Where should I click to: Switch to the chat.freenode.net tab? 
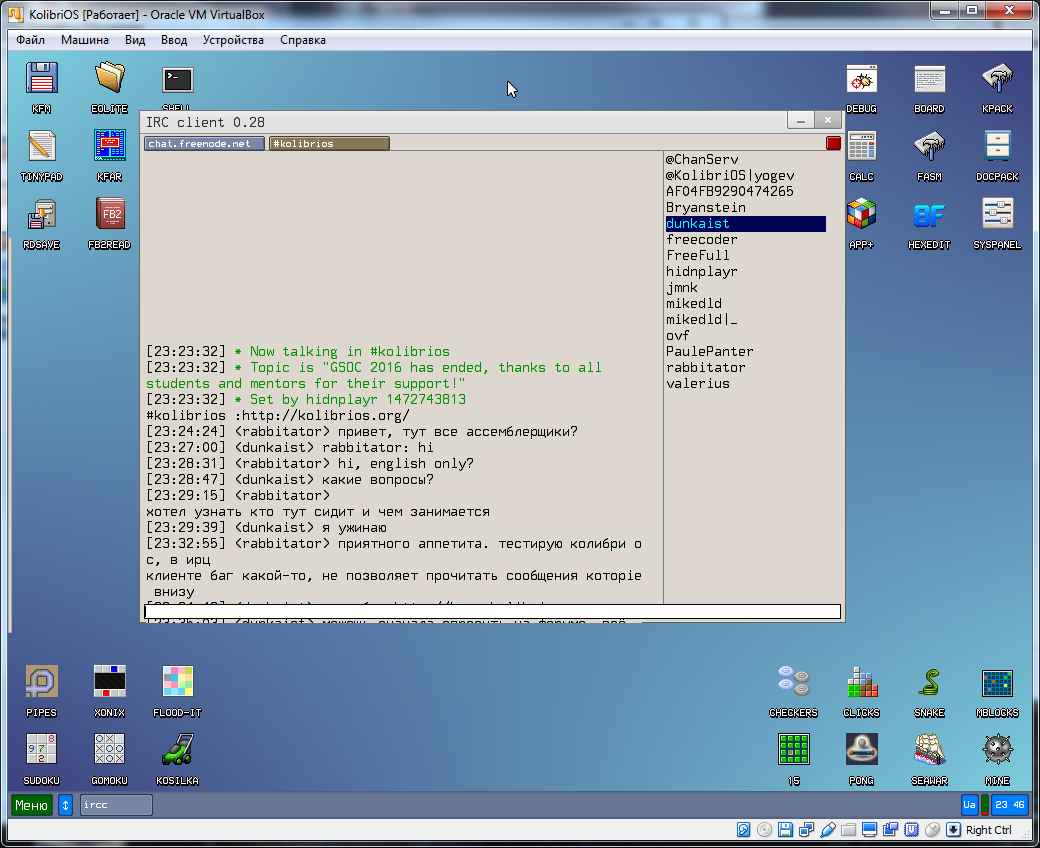pos(205,144)
